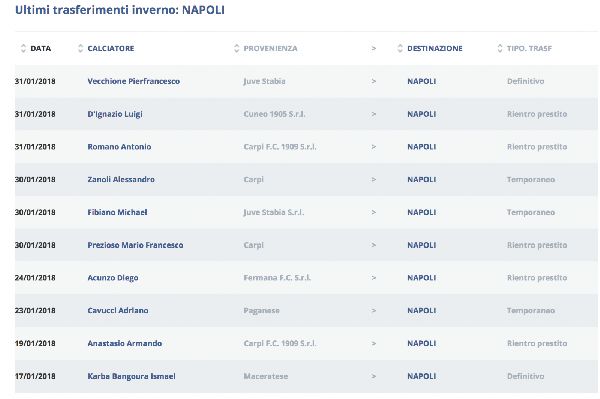This screenshot has height=399, width=600.
Task: Click NAPOLI destination in Vecchione row
Action: [x=422, y=81]
